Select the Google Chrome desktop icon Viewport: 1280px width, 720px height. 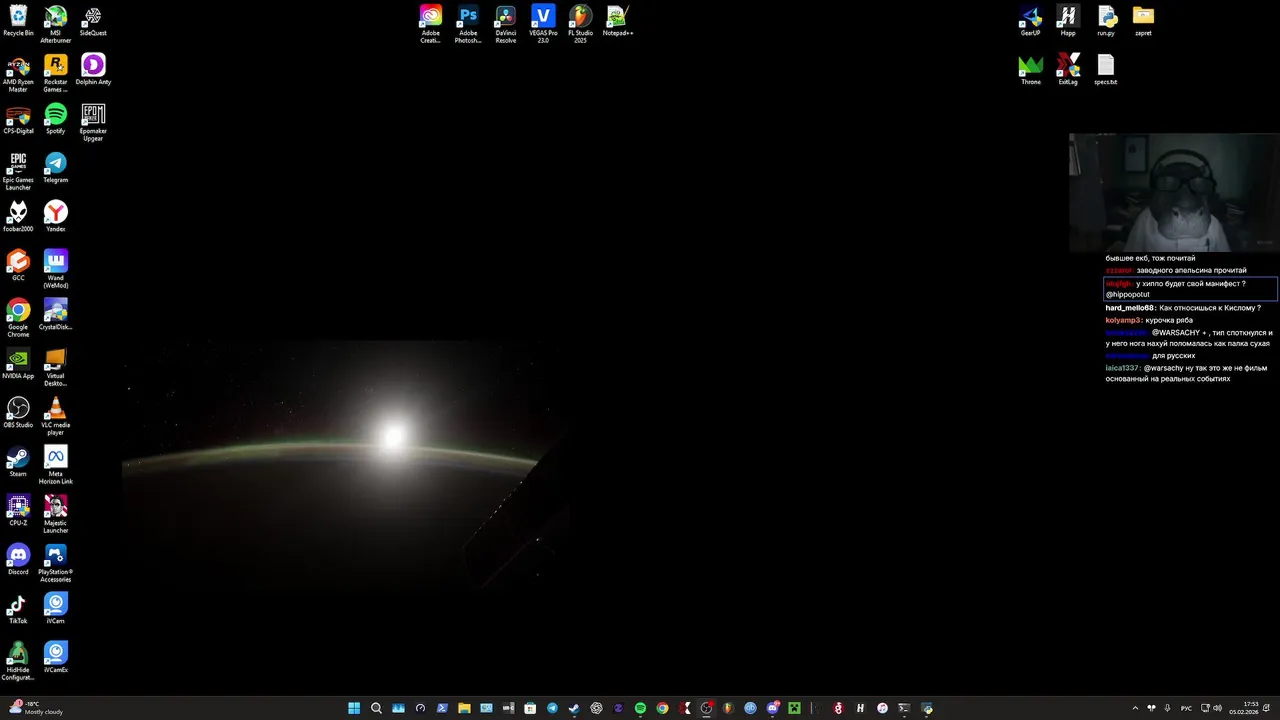coord(18,319)
